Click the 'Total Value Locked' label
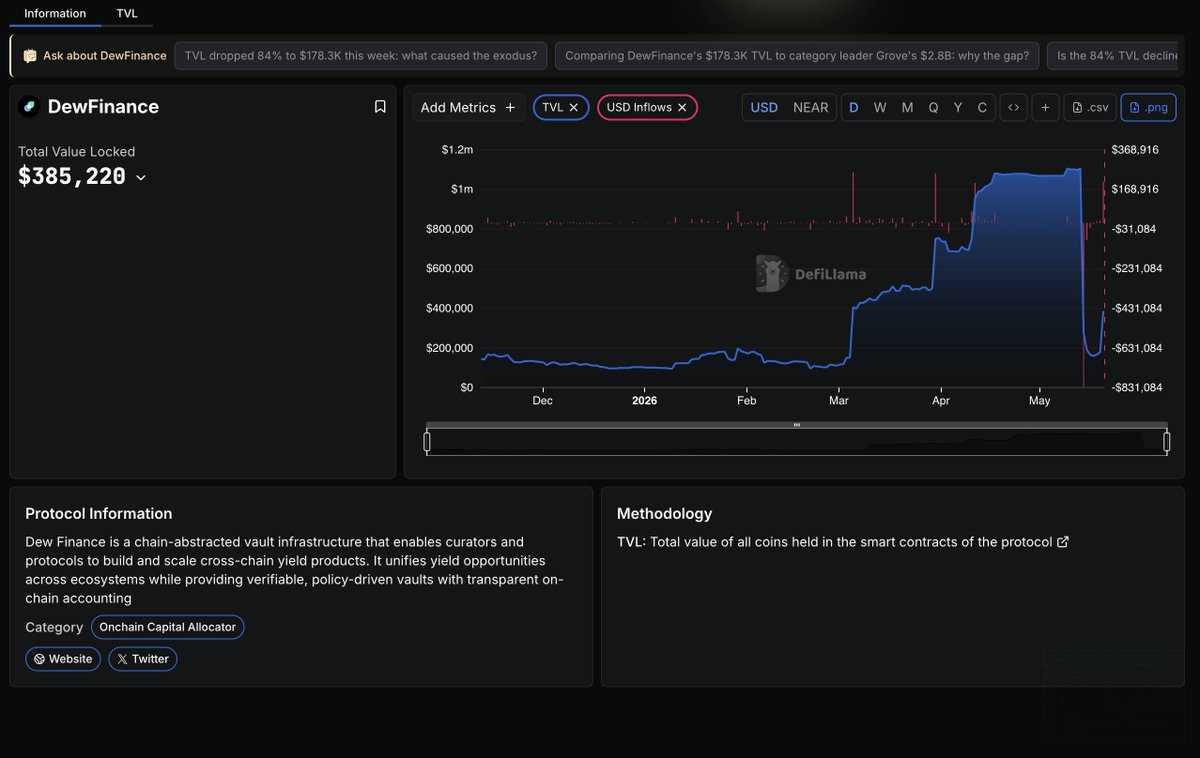The image size is (1200, 758). click(x=76, y=152)
